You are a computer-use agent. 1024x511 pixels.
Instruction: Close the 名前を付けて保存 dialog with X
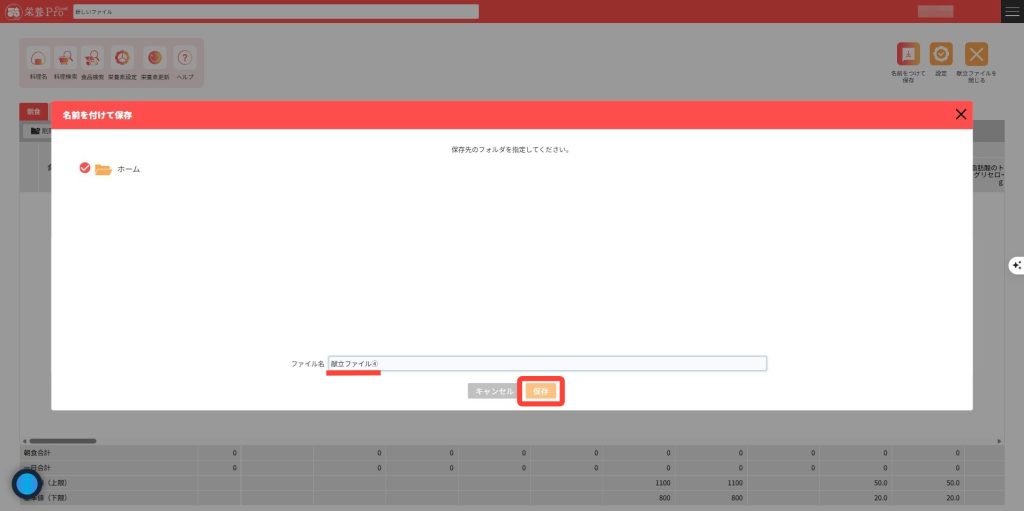click(961, 114)
